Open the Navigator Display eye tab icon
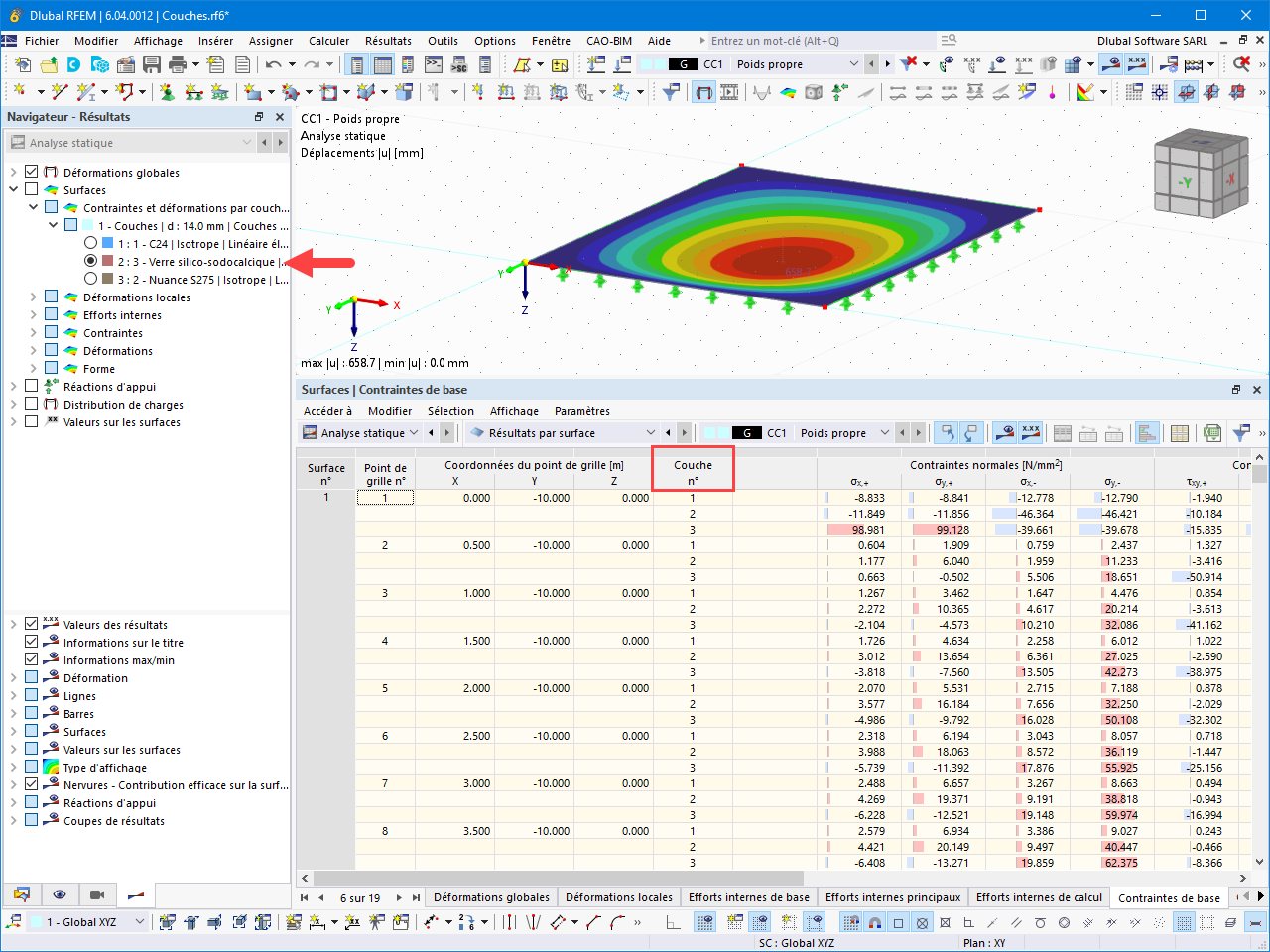The height and width of the screenshot is (952, 1270). tap(60, 894)
